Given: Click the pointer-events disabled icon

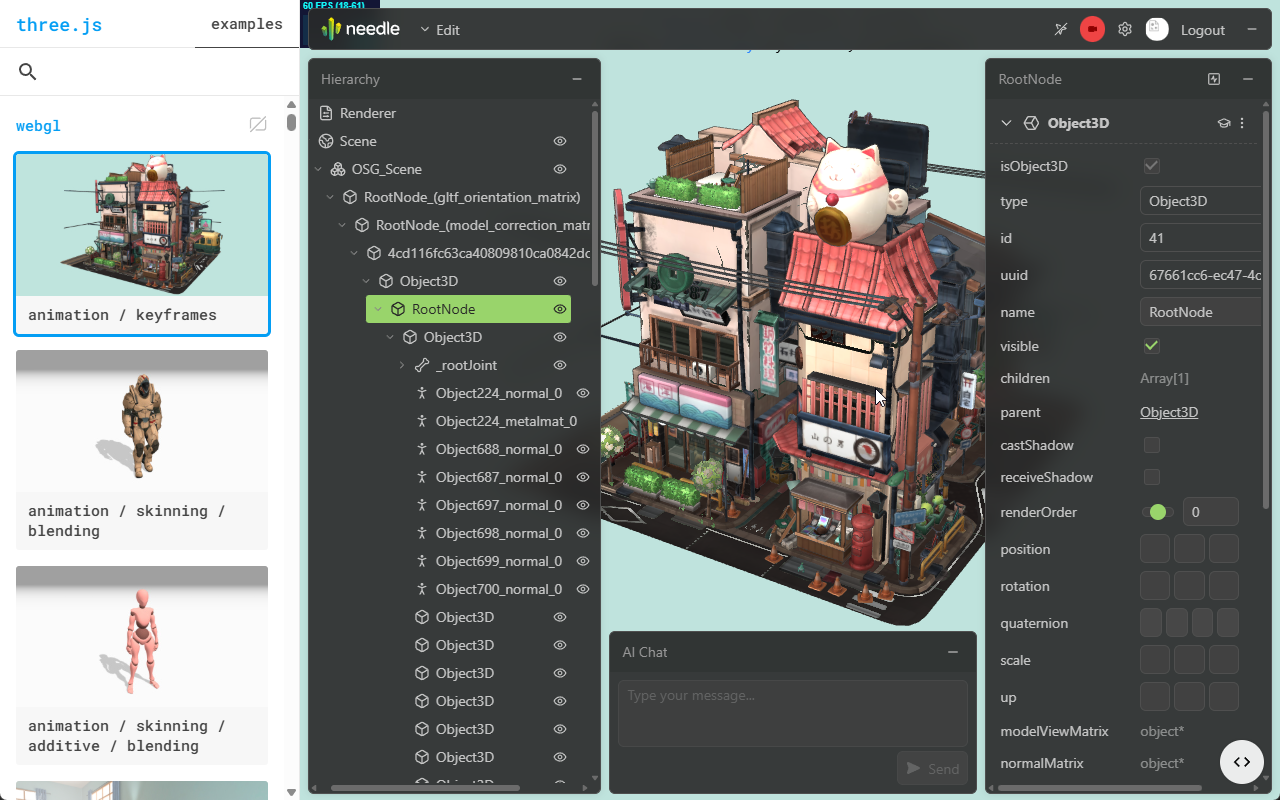Looking at the screenshot, I should 1060,29.
